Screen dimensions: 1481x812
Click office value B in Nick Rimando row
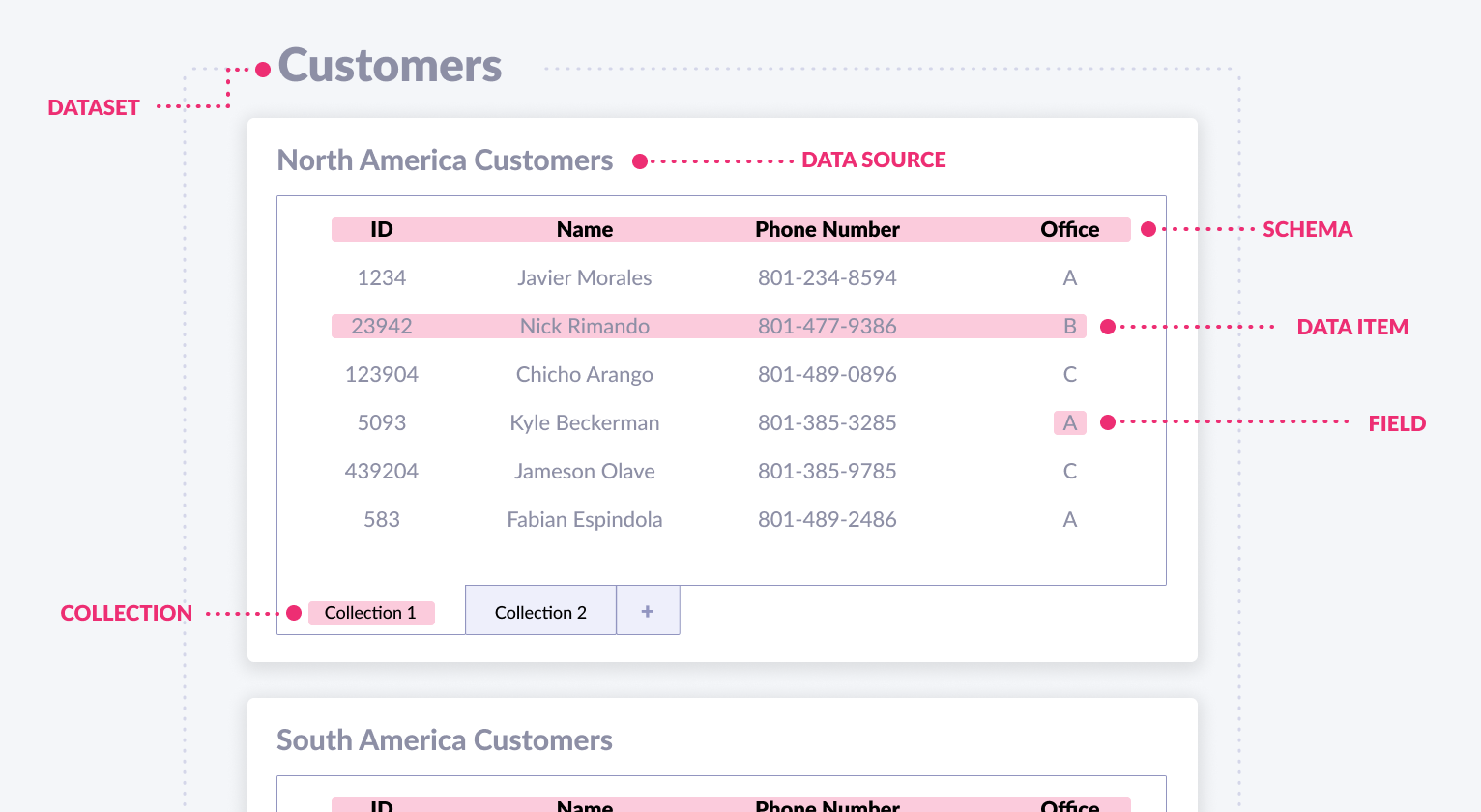coord(1070,326)
